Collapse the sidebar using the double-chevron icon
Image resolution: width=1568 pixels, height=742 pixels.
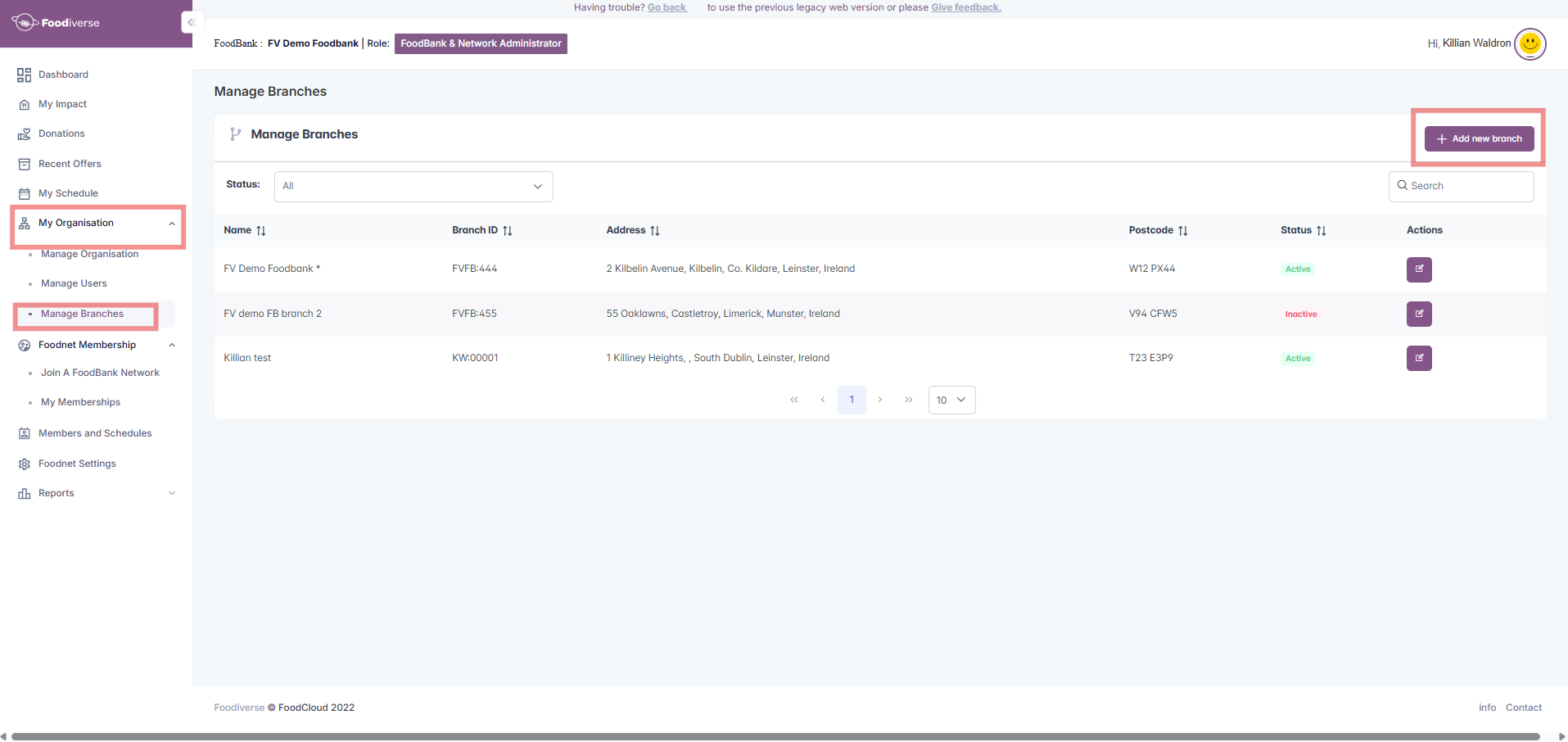tap(191, 22)
